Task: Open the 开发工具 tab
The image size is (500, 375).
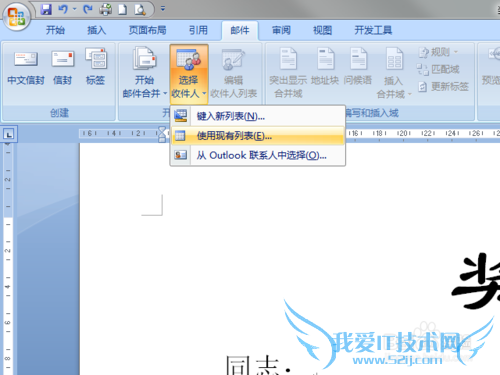Action: pos(373,30)
